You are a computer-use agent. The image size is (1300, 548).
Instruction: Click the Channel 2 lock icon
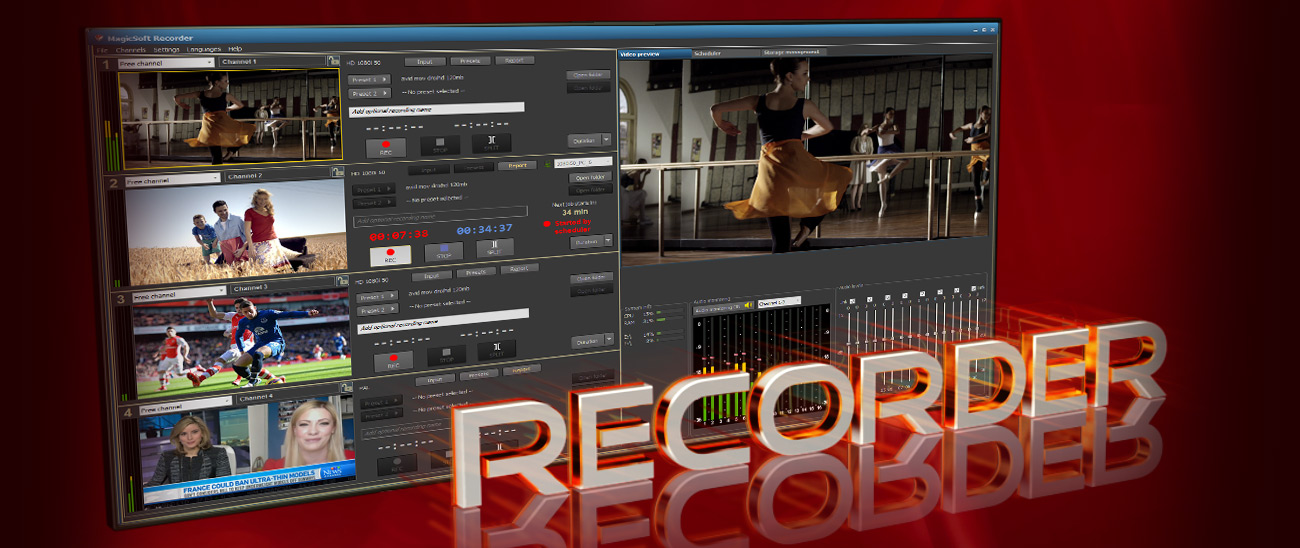point(337,172)
